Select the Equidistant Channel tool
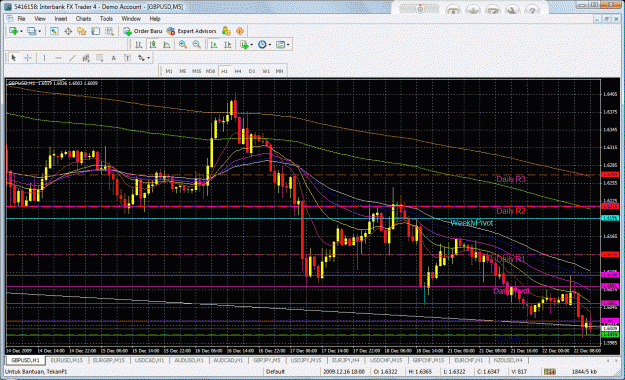Image resolution: width=625 pixels, height=380 pixels. (86, 58)
